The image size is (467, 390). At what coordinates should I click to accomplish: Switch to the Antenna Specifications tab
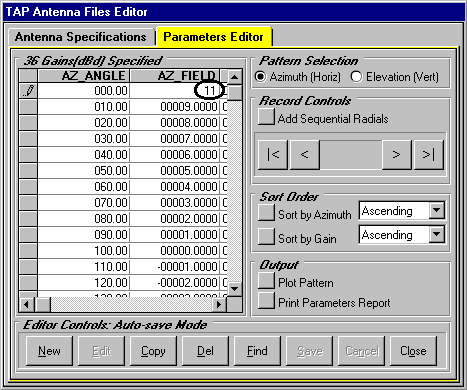(81, 37)
